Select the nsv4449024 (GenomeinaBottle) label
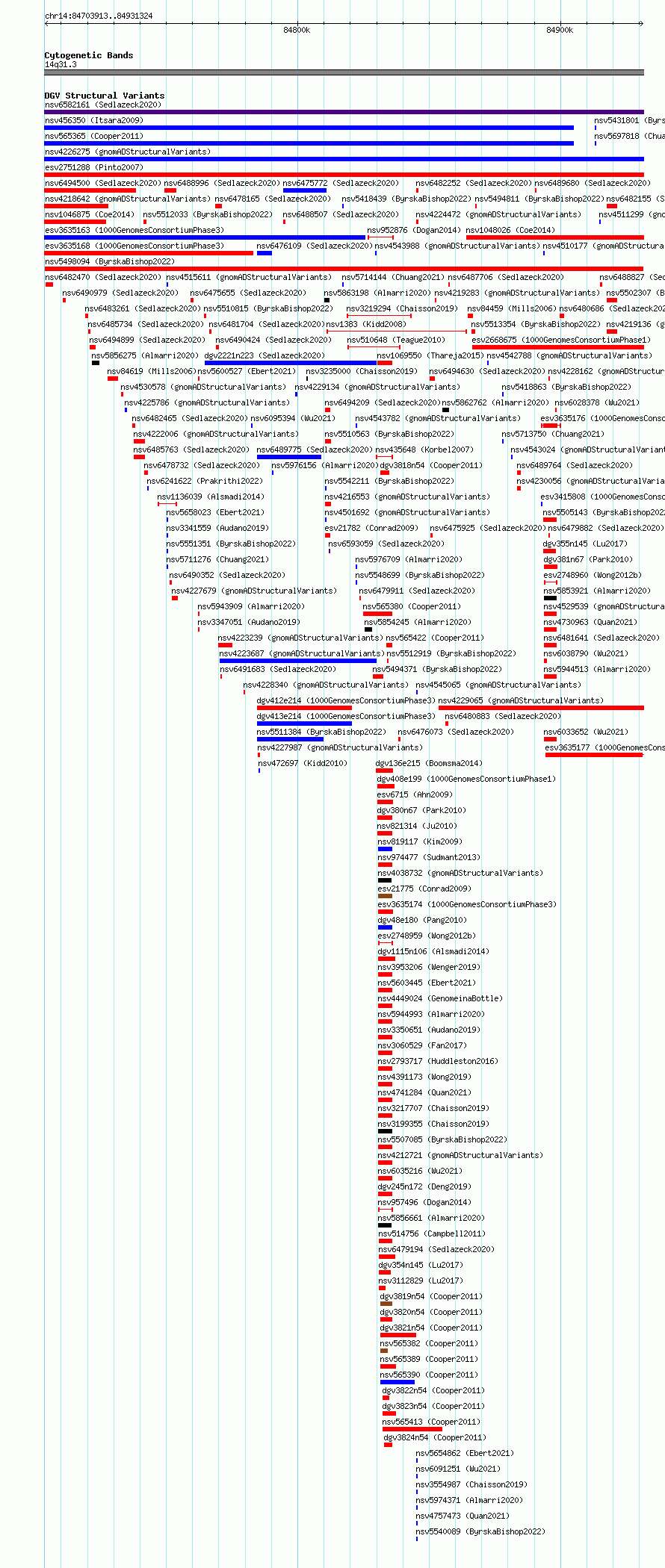Image resolution: width=665 pixels, height=1568 pixels. [x=440, y=998]
